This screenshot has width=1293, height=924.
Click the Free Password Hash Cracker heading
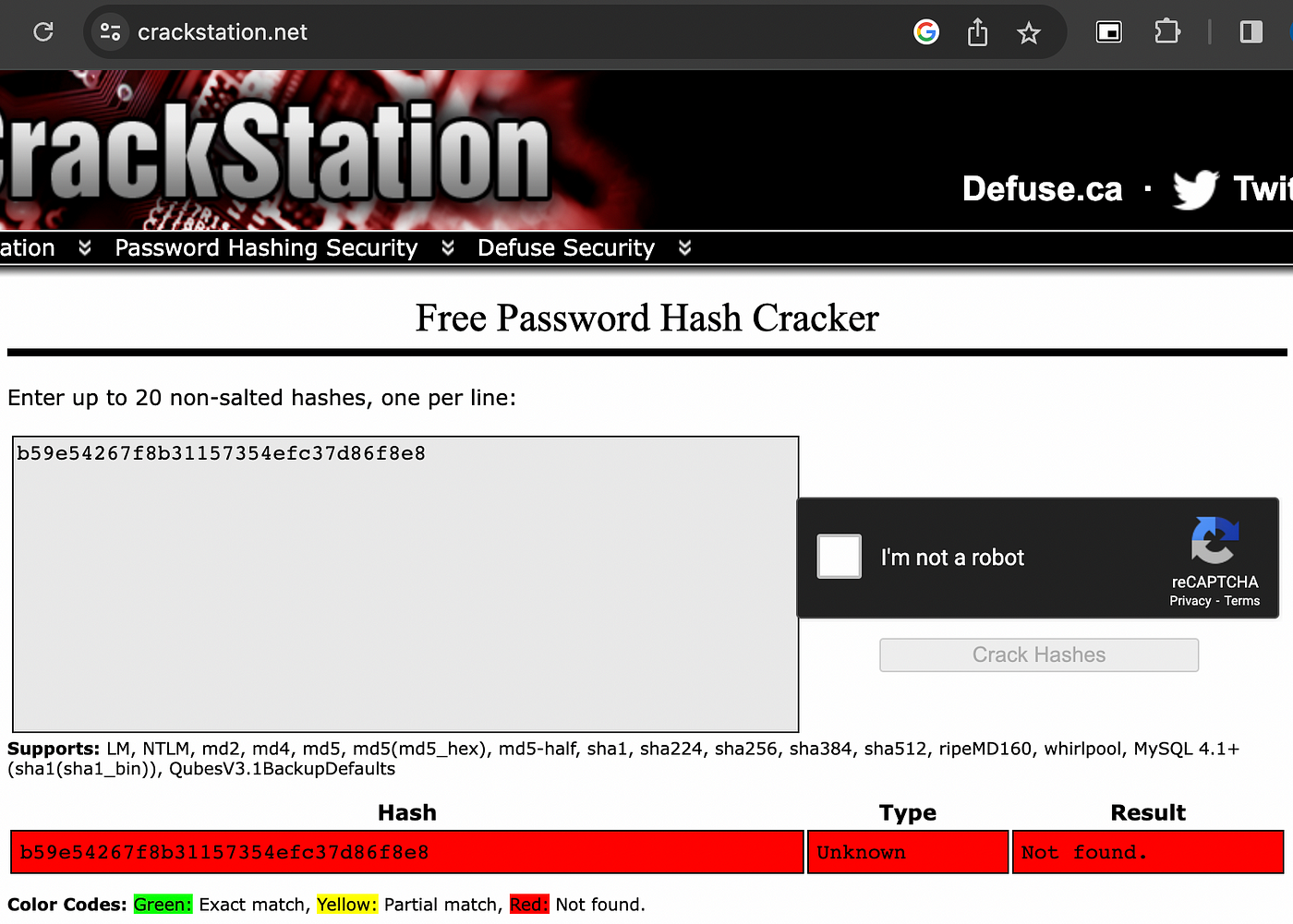[x=647, y=318]
